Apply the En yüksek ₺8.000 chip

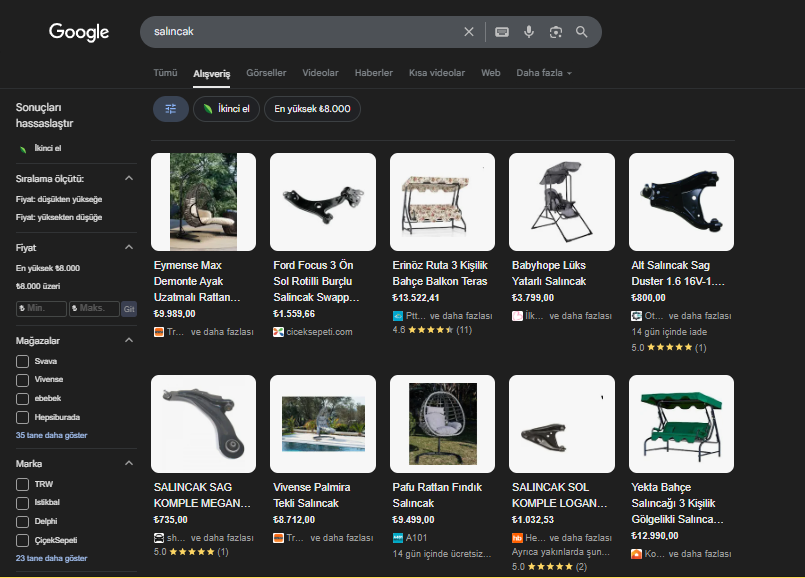click(312, 109)
